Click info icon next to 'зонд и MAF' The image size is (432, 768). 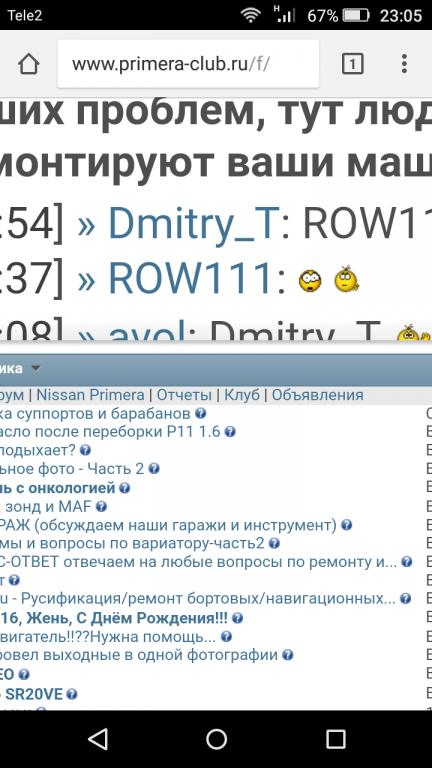click(101, 506)
